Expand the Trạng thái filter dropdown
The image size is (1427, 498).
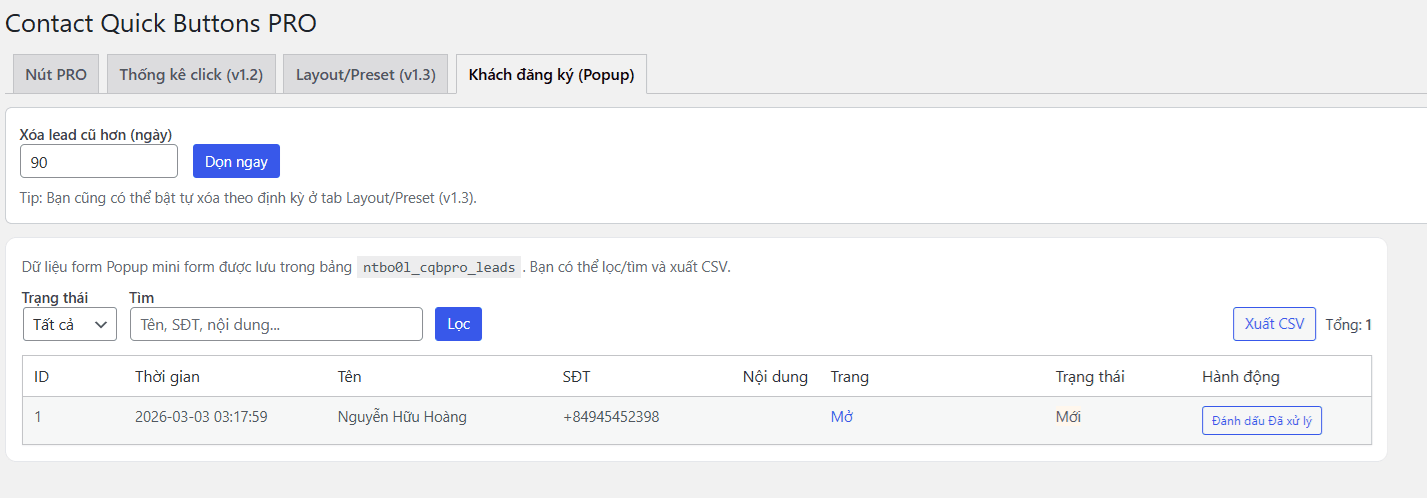pos(69,324)
